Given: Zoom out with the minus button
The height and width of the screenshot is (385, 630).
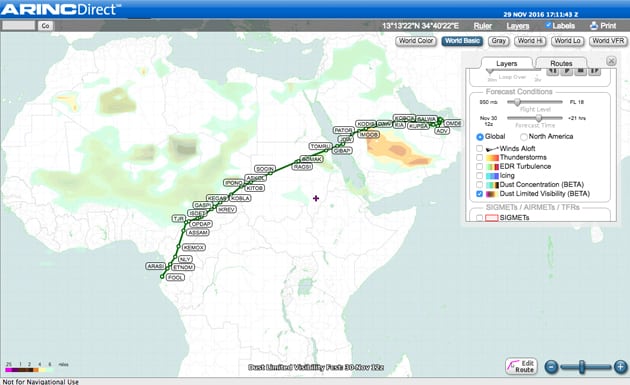Looking at the screenshot, I should coord(552,367).
